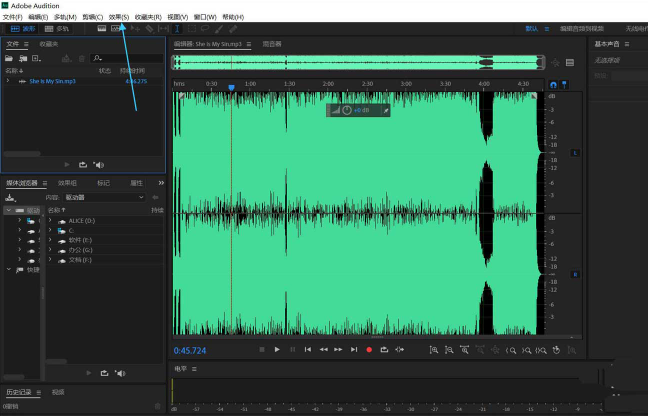Click the red Record button in transport
This screenshot has width=648, height=416.
coord(369,349)
